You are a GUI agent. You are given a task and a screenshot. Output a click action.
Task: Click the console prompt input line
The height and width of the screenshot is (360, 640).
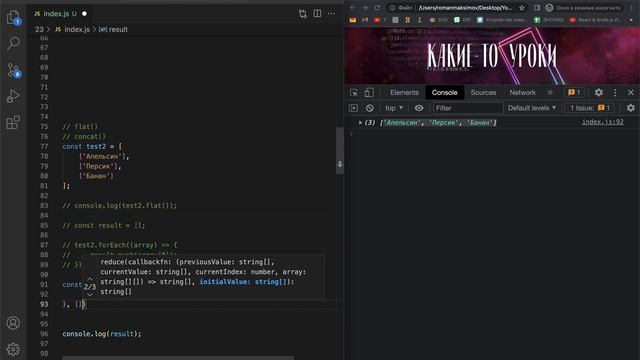(492, 133)
